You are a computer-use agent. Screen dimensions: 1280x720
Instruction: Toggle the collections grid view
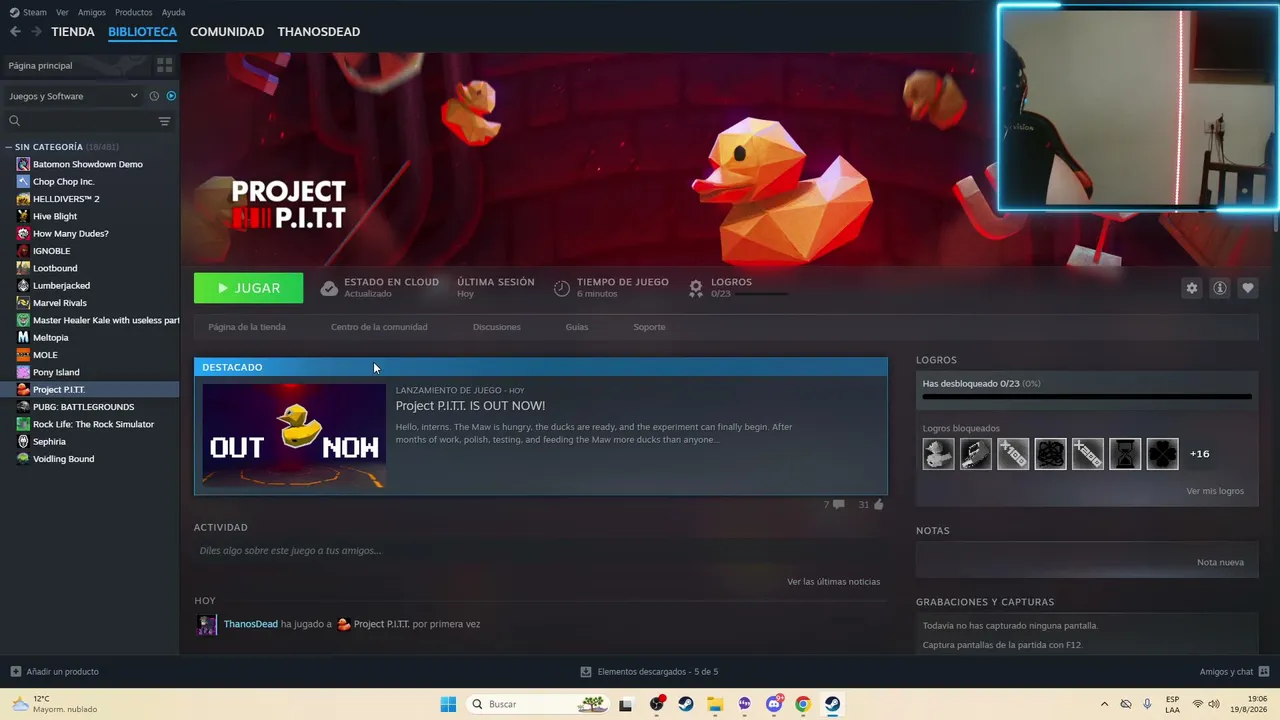click(x=165, y=65)
